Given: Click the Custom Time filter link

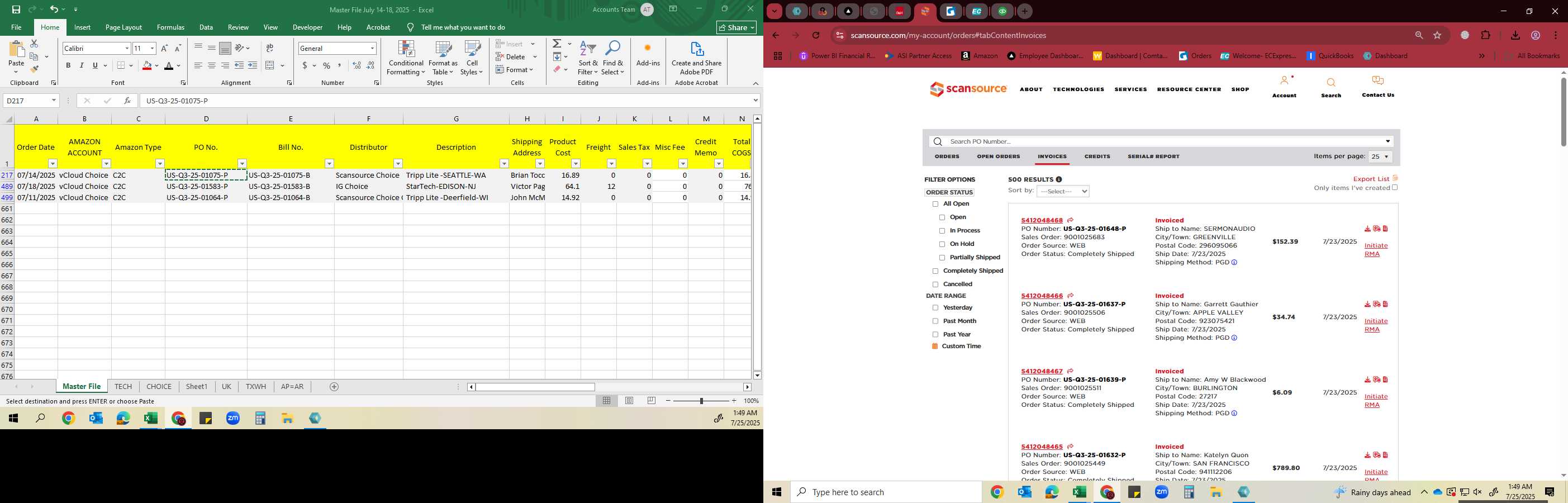Looking at the screenshot, I should (961, 347).
